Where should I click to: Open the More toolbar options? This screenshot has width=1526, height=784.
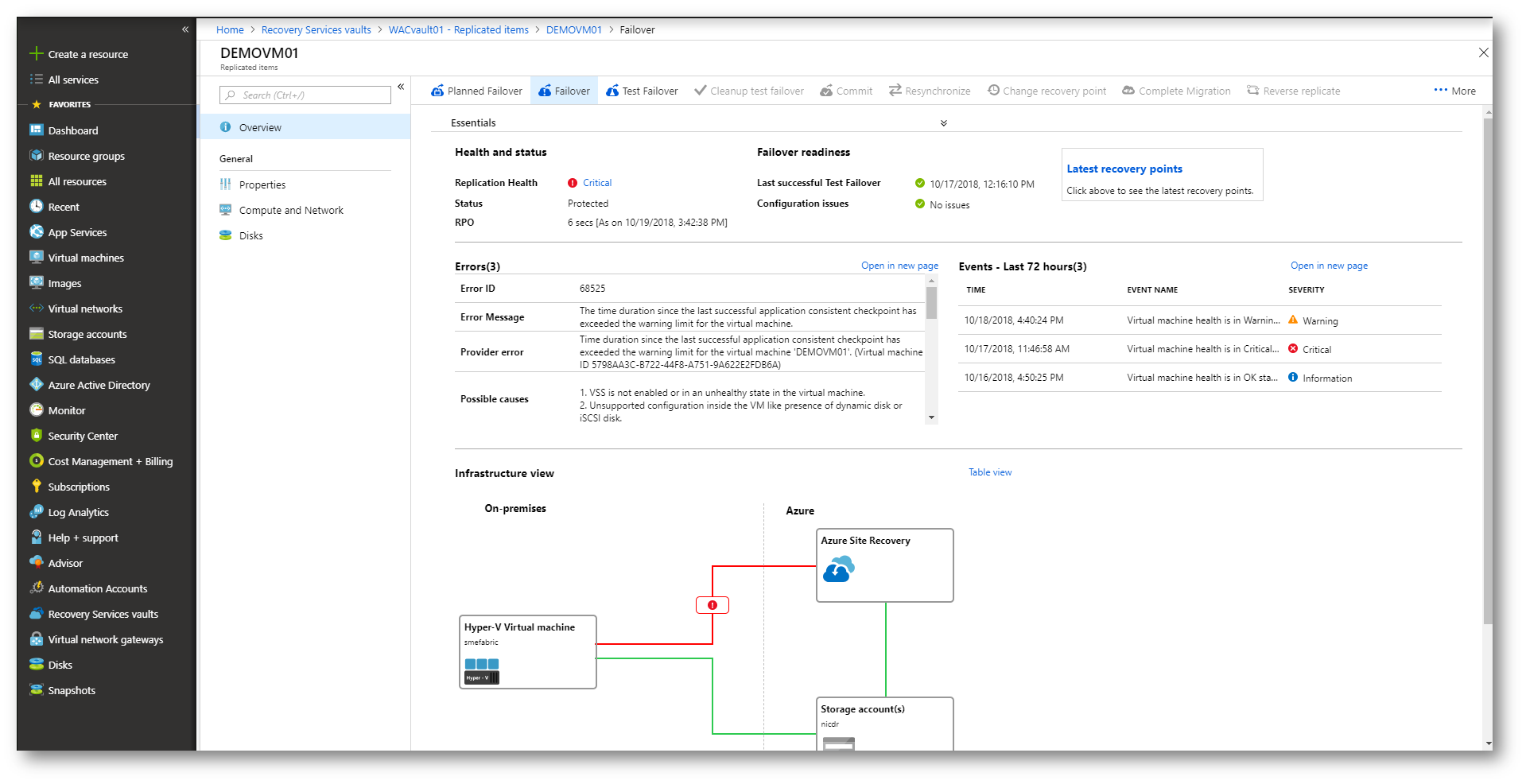[1454, 91]
